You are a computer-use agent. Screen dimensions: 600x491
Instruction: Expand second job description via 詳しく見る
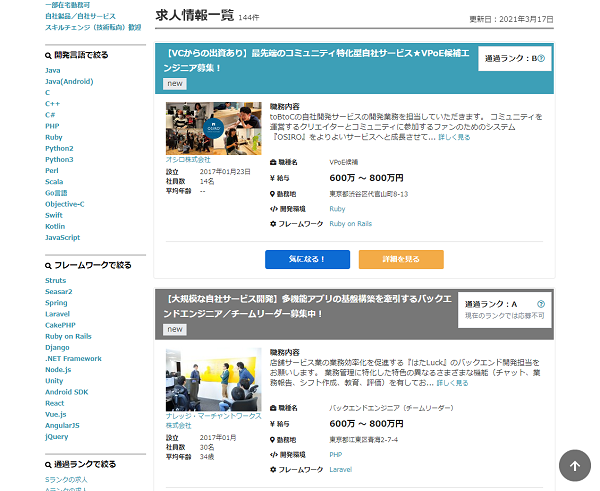451,383
